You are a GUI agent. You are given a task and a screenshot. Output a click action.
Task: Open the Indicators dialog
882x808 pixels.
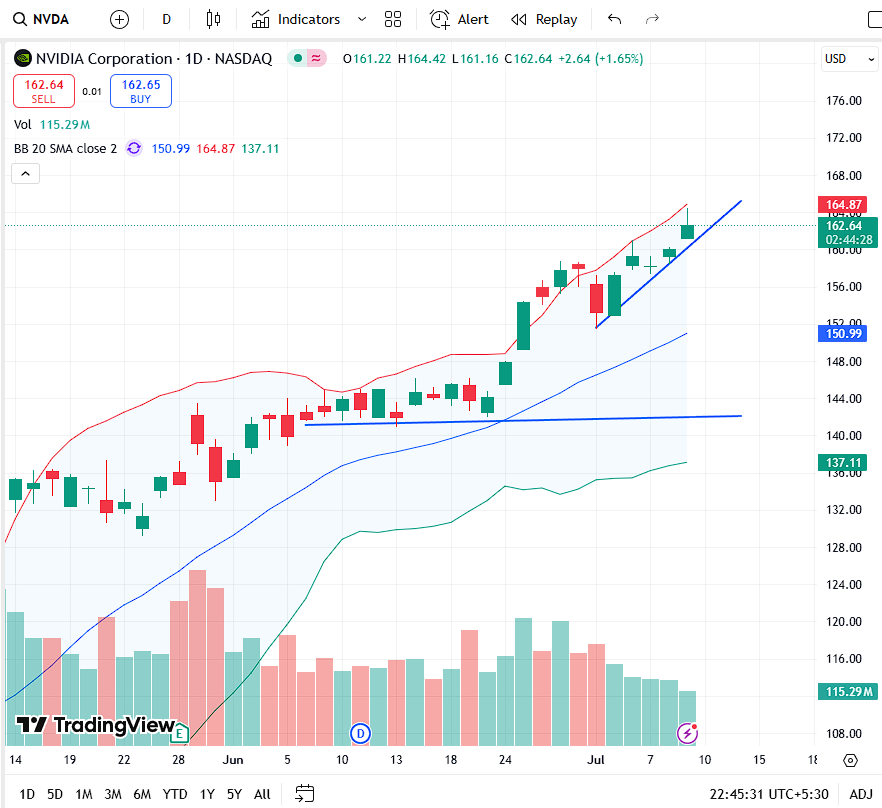295,19
